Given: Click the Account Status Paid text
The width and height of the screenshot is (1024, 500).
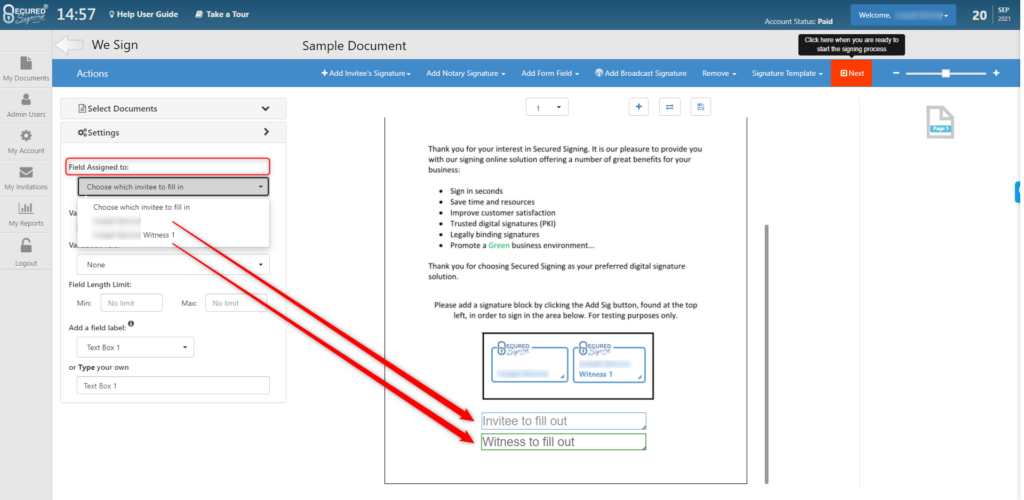Looking at the screenshot, I should (799, 22).
